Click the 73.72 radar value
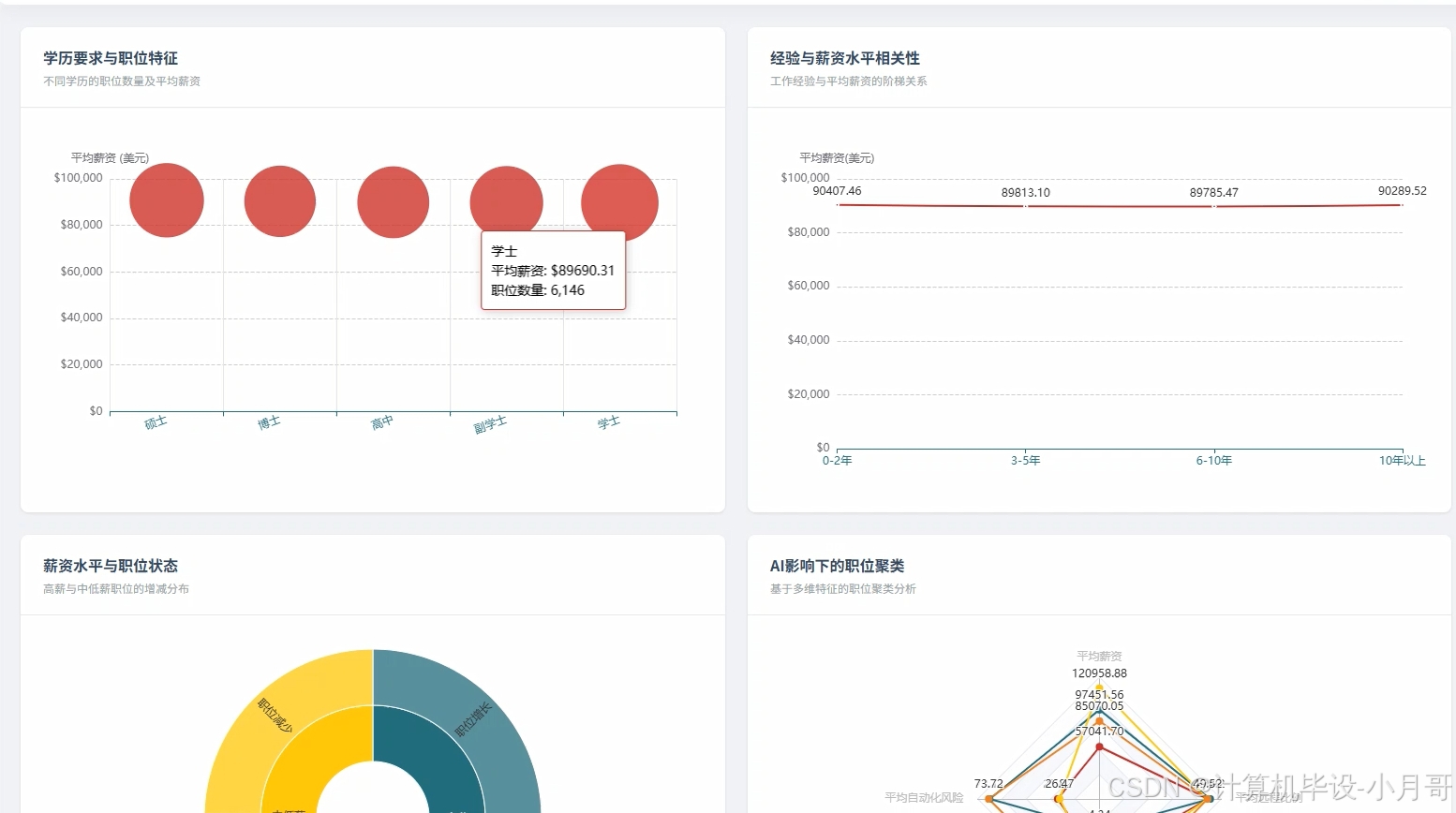 [988, 784]
